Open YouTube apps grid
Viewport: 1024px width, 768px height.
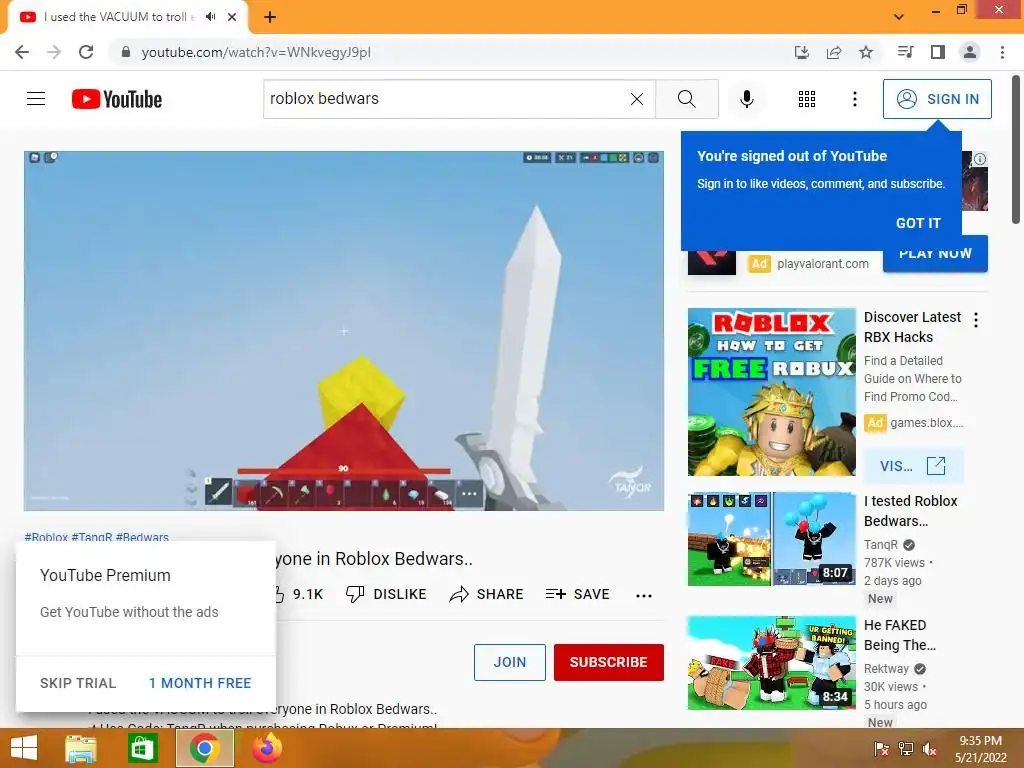(807, 99)
